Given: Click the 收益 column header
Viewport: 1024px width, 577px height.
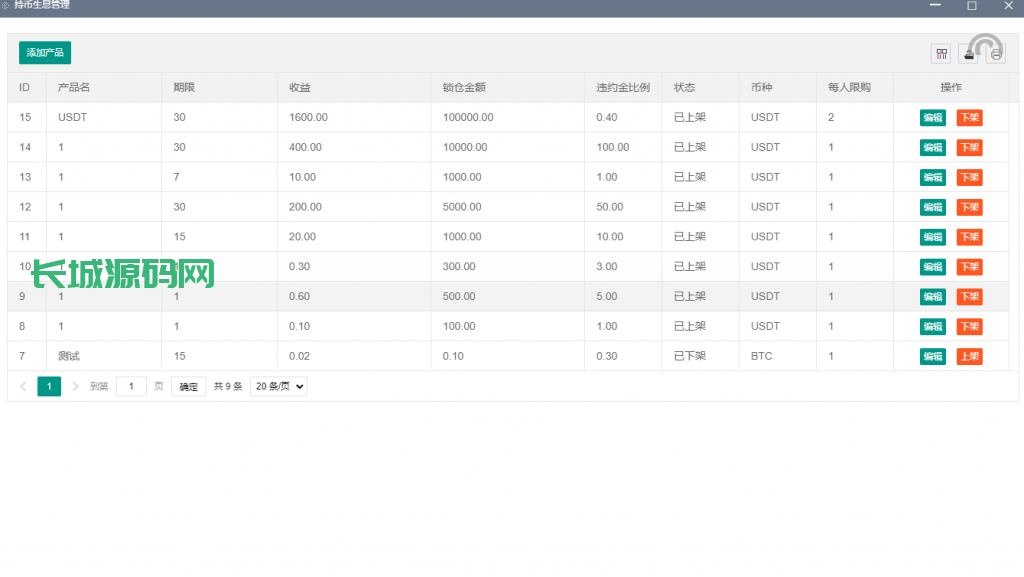Looking at the screenshot, I should tap(300, 88).
